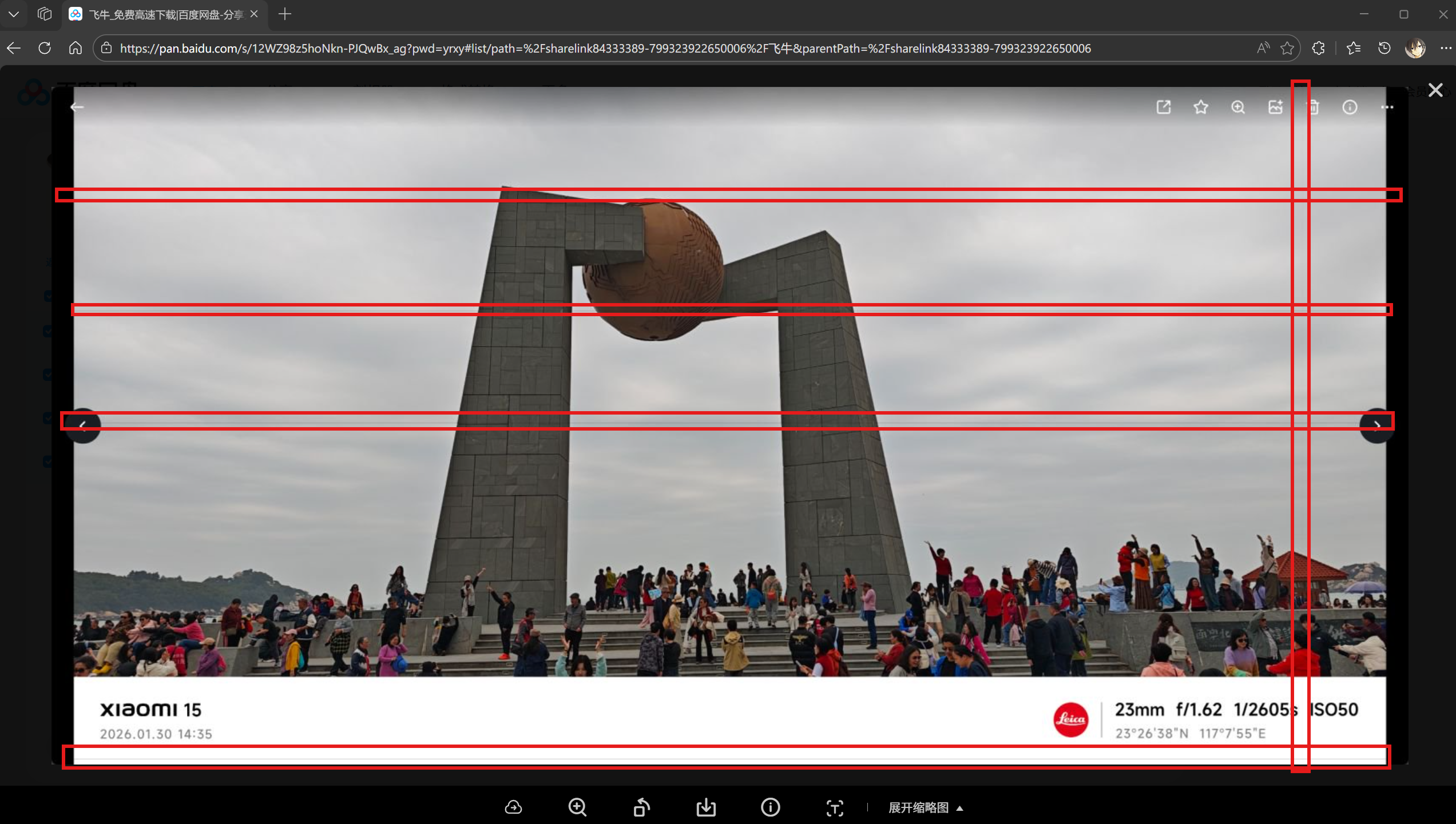
Task: Uncheck the topmost file checkbox in sidebar
Action: coord(48,296)
